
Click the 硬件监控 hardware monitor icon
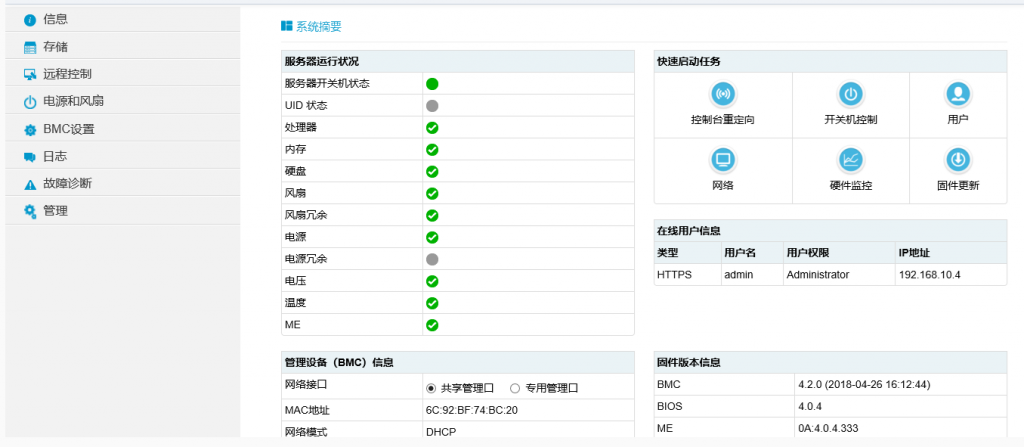850,160
